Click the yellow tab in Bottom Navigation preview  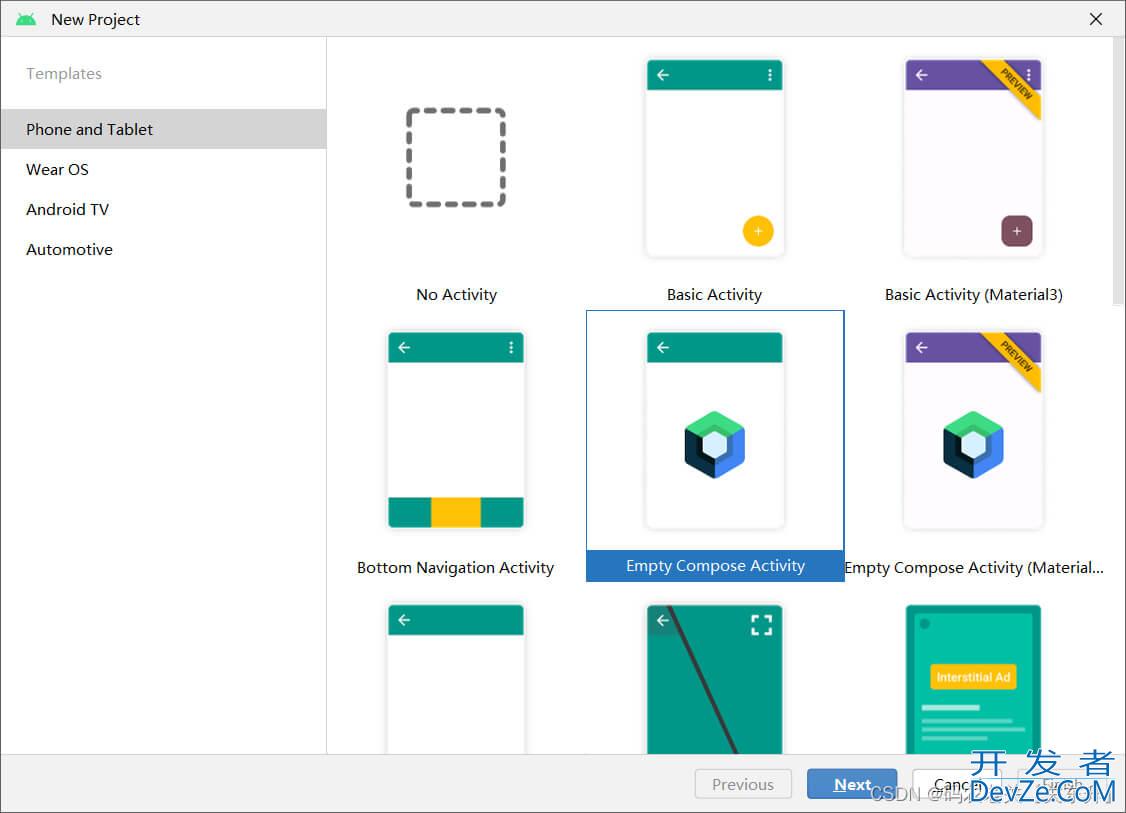(x=456, y=512)
